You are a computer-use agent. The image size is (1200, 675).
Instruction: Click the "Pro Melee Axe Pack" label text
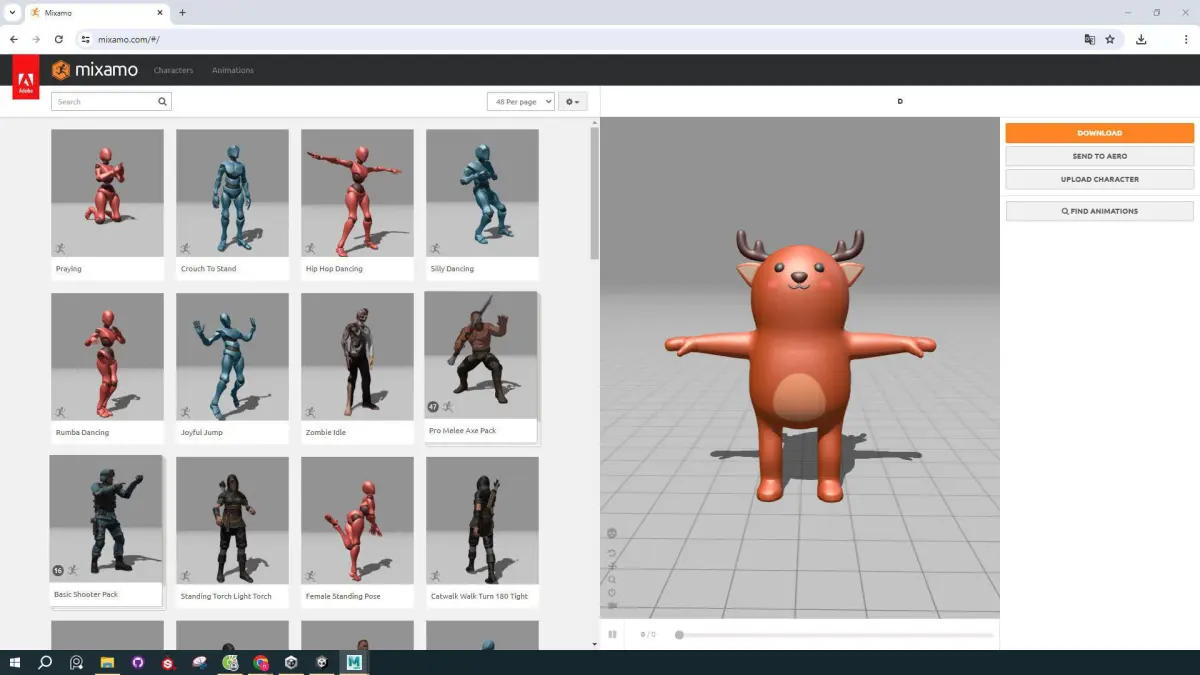click(462, 431)
